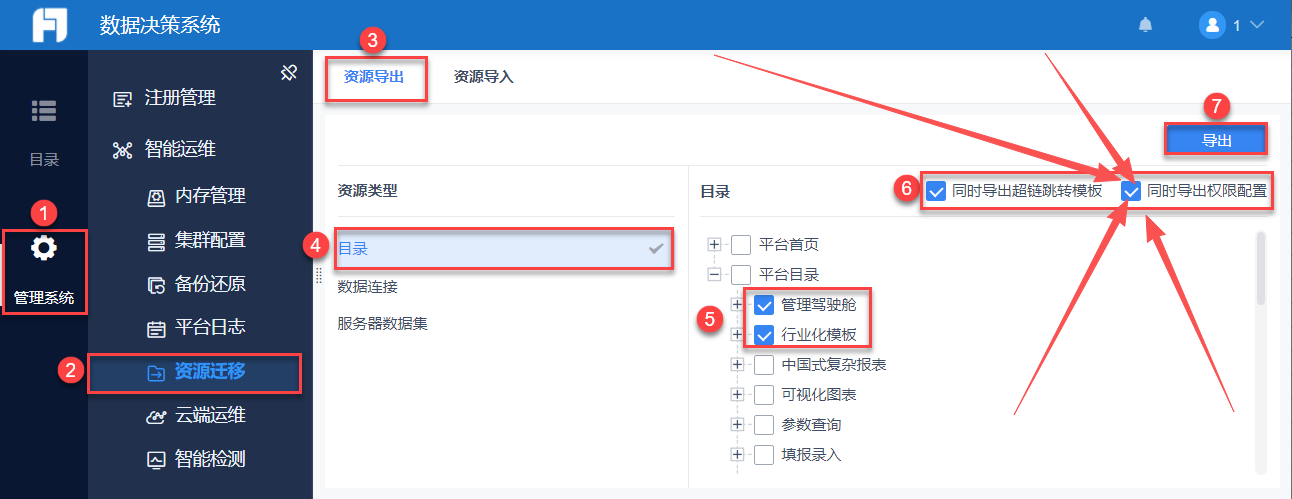Select 智能检测 in the sidebar
Screen dimensions: 1292x499
point(210,459)
